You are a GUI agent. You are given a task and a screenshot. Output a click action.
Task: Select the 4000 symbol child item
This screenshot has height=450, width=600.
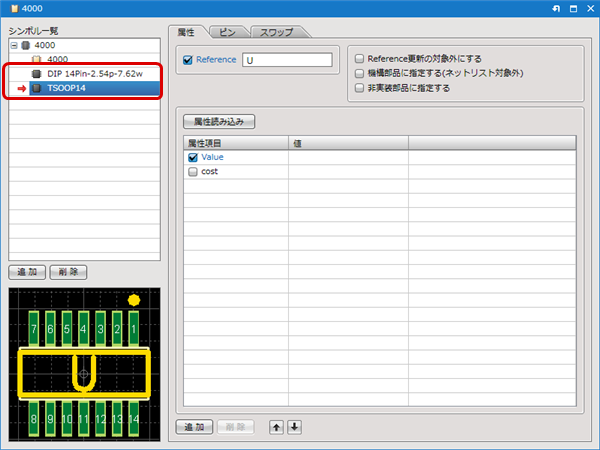(x=57, y=59)
